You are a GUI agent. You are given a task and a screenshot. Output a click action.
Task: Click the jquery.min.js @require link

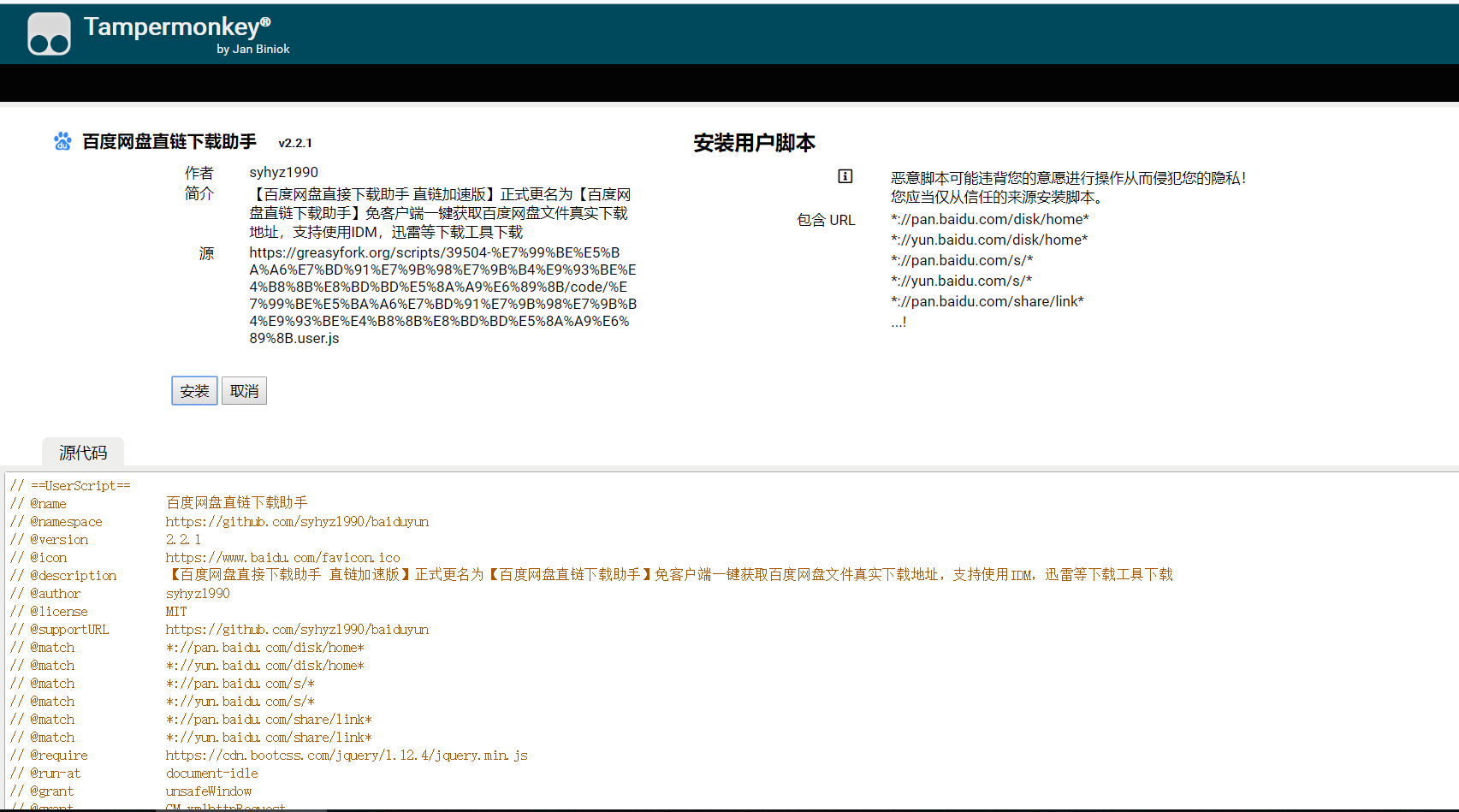347,755
